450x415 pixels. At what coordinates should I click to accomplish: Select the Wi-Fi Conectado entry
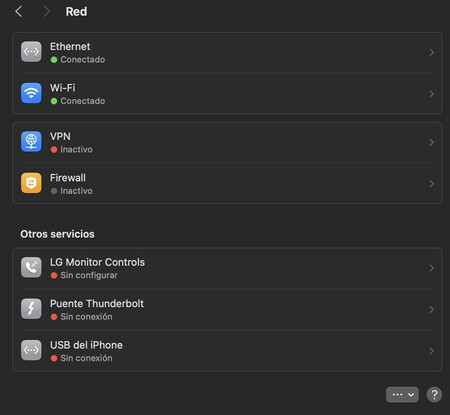point(227,94)
